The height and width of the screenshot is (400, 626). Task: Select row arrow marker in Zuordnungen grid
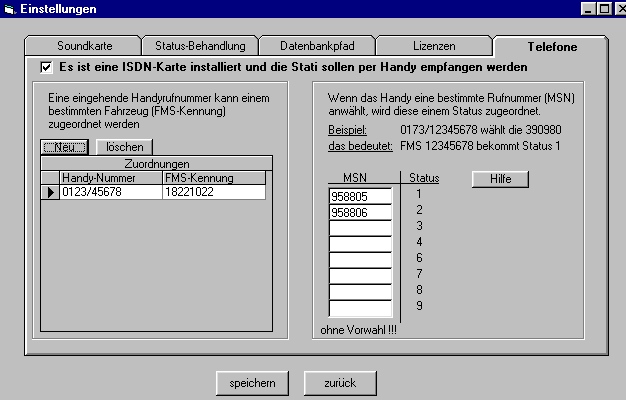[50, 192]
